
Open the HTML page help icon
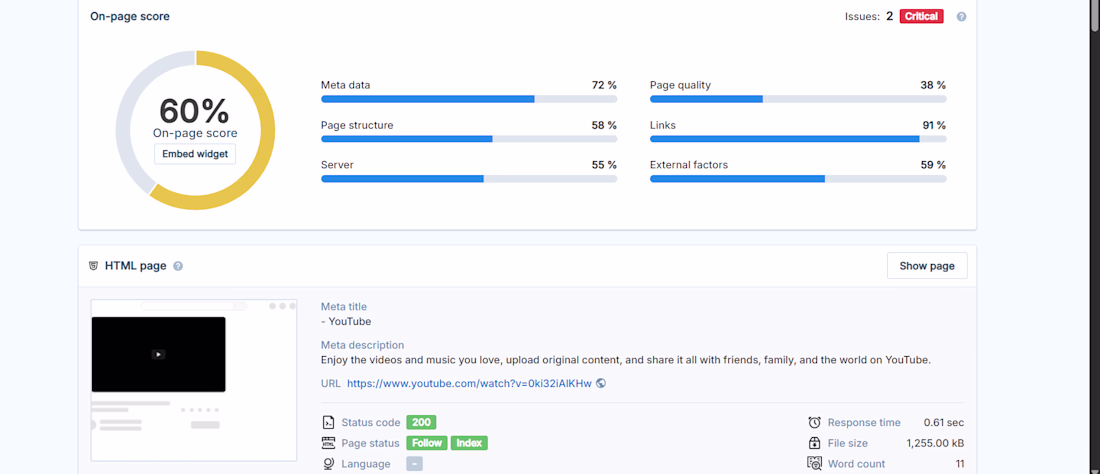[178, 266]
